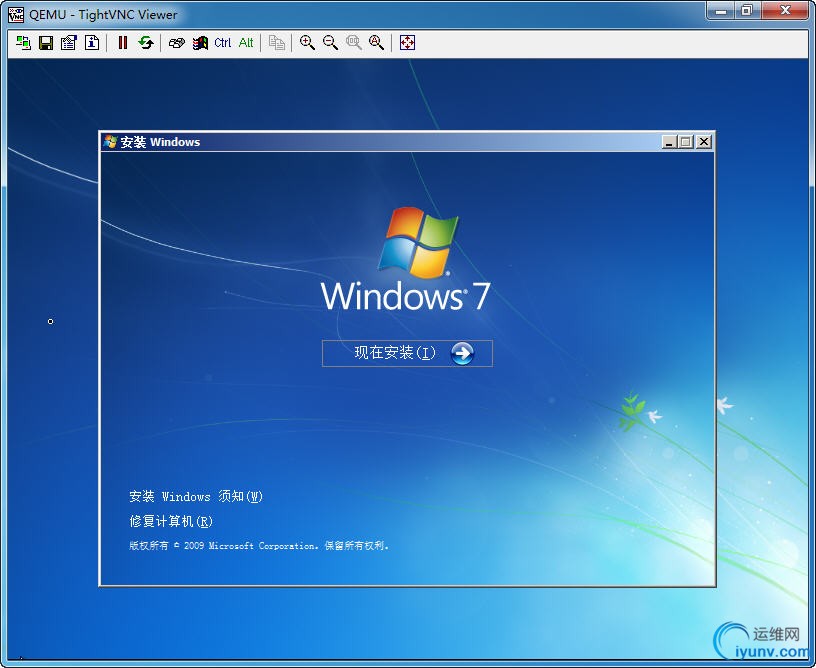
Task: Click the Zoom Out magnifier icon
Action: pyautogui.click(x=330, y=43)
